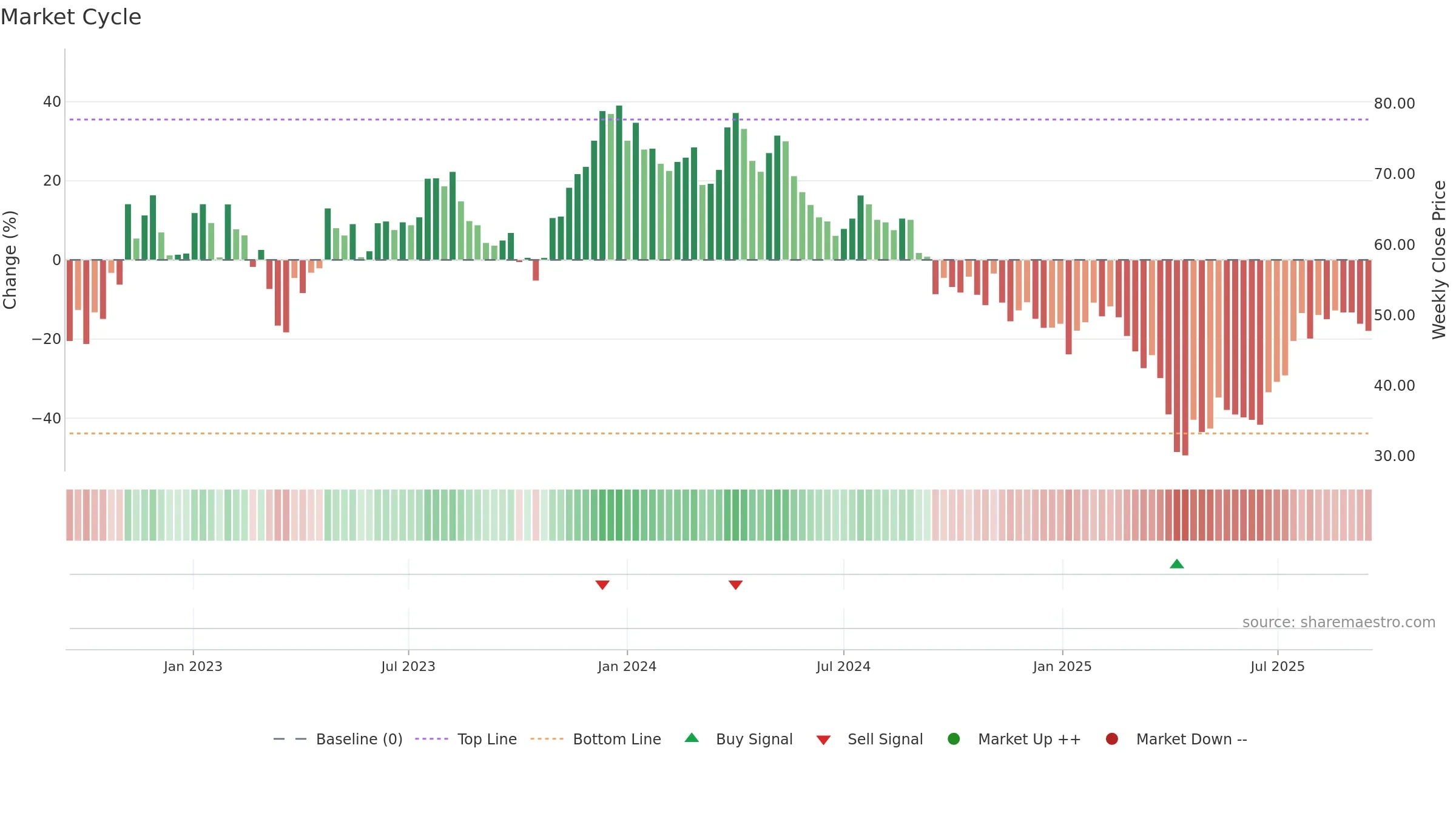Click the Jan 2023 axis label
The height and width of the screenshot is (819, 1456).
click(x=193, y=666)
